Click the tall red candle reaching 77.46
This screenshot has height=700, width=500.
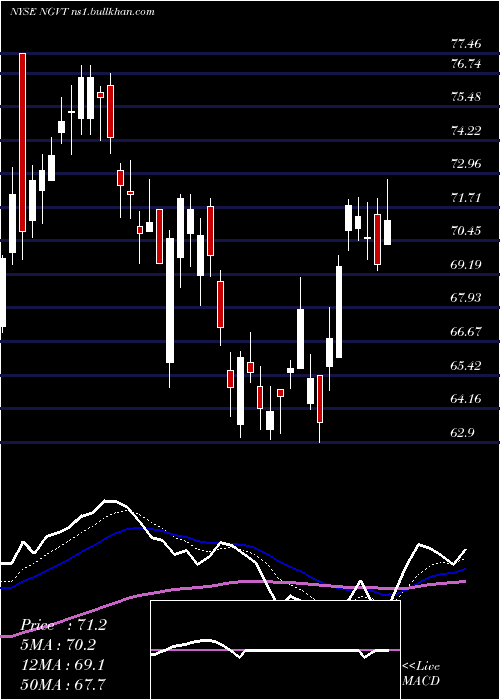22,142
